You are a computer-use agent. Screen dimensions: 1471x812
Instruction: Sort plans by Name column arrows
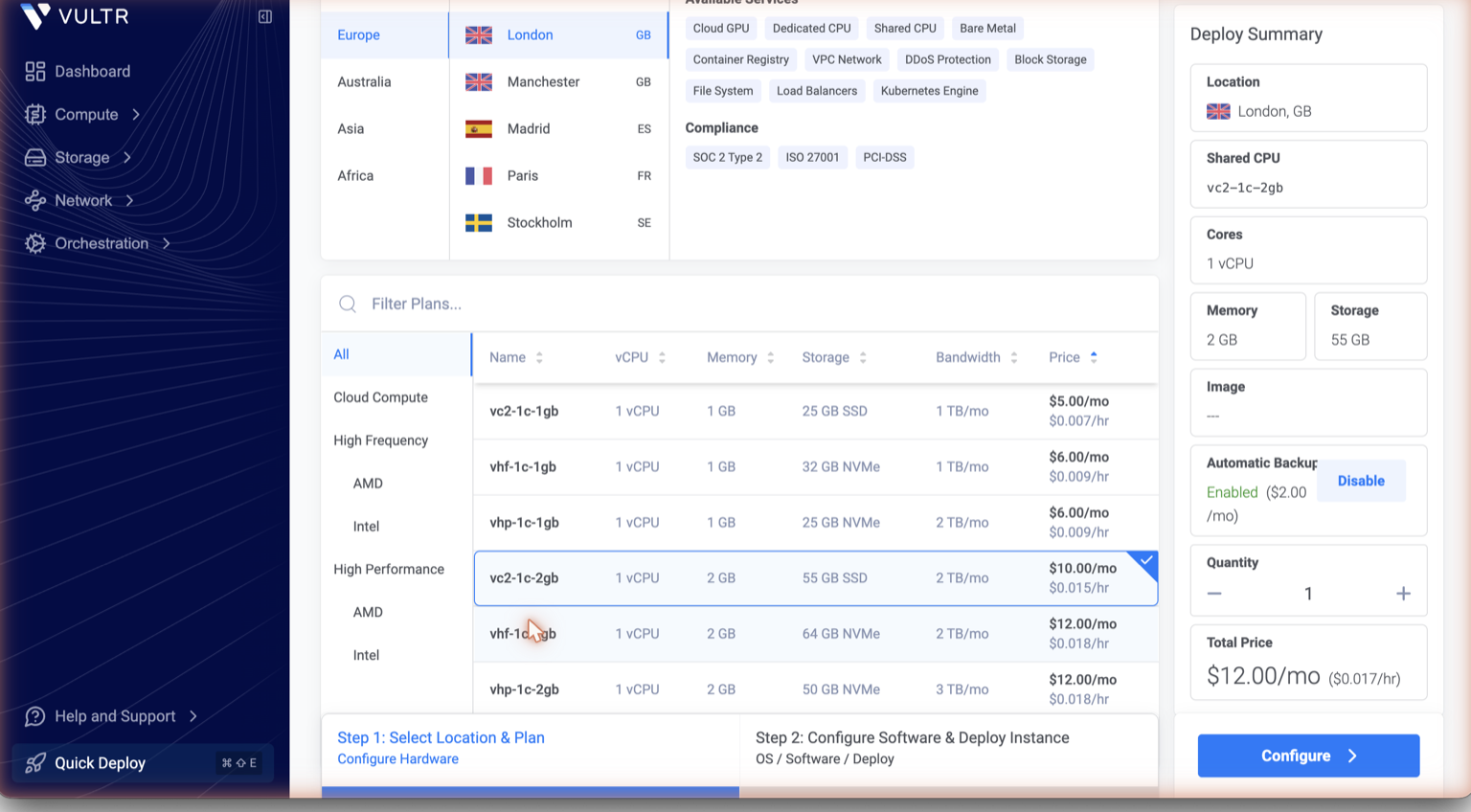(539, 357)
